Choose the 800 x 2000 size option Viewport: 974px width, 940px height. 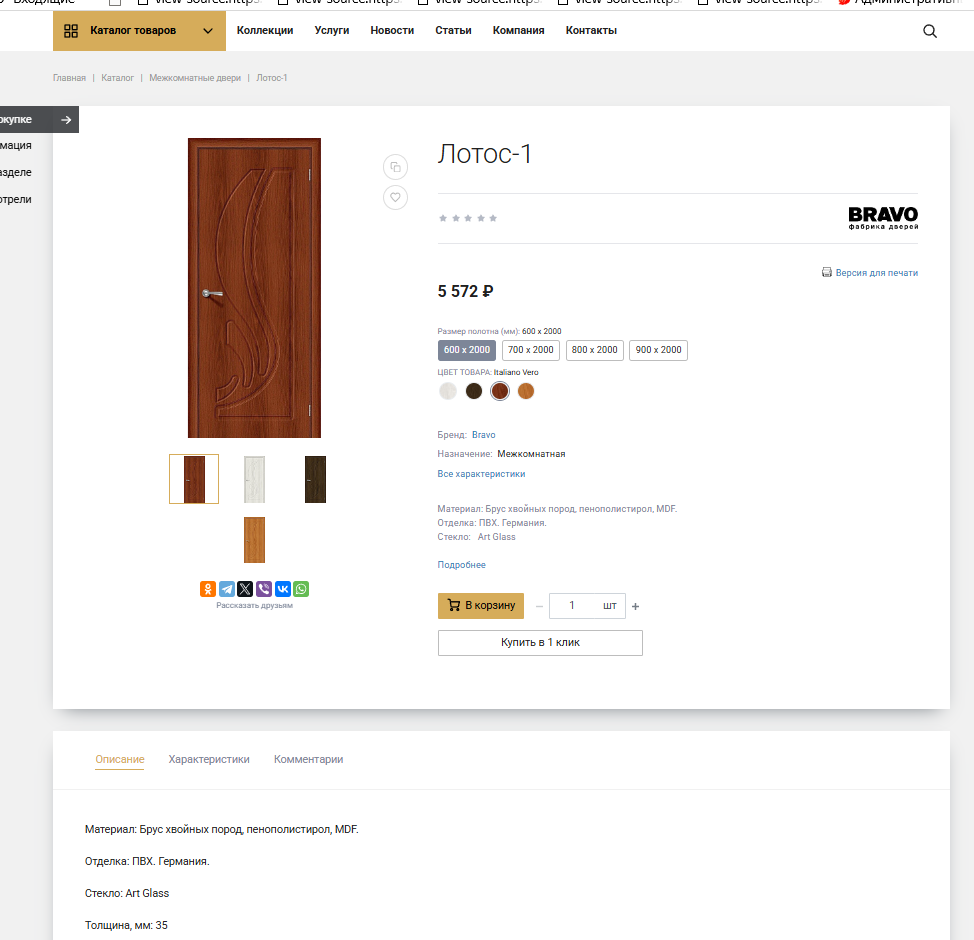594,350
